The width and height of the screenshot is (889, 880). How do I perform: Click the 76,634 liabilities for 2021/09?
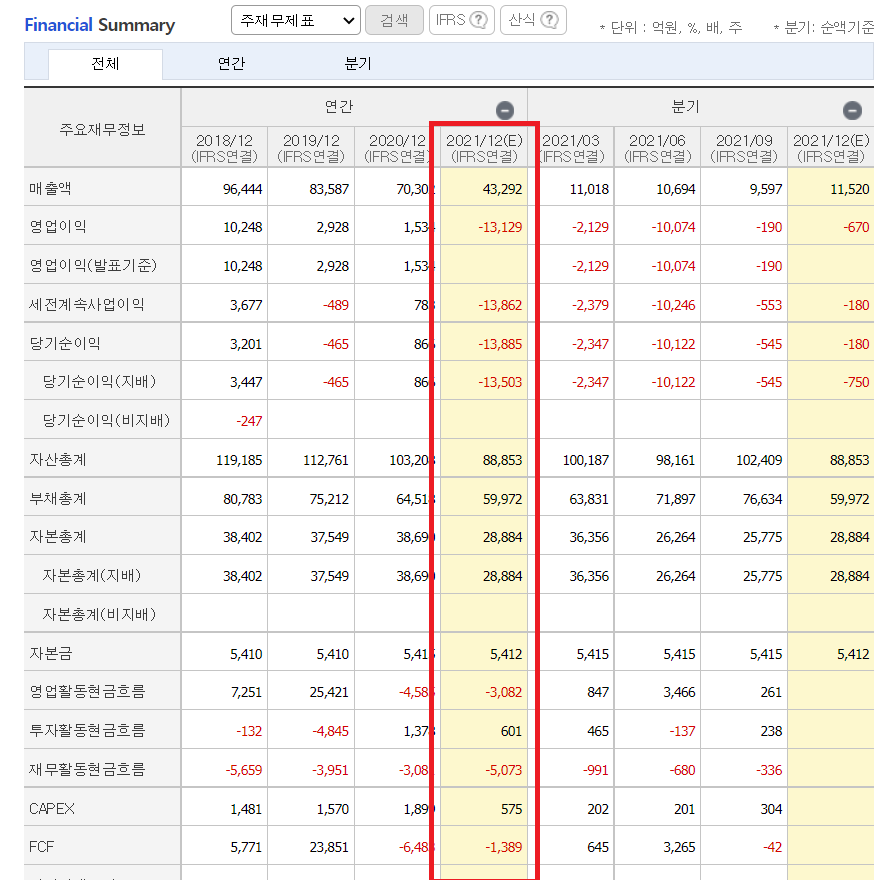click(x=763, y=499)
